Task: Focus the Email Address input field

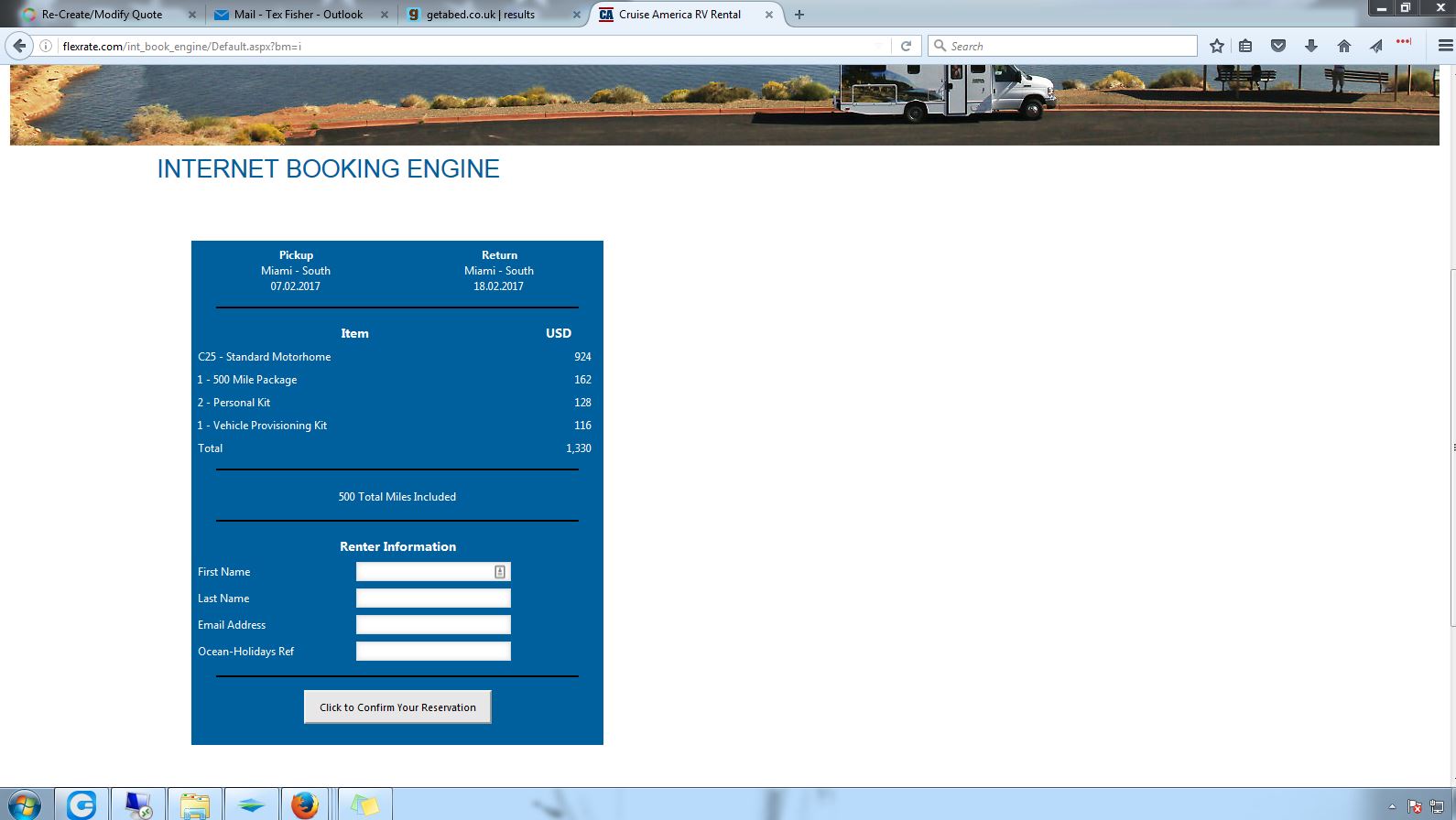Action: (x=433, y=625)
